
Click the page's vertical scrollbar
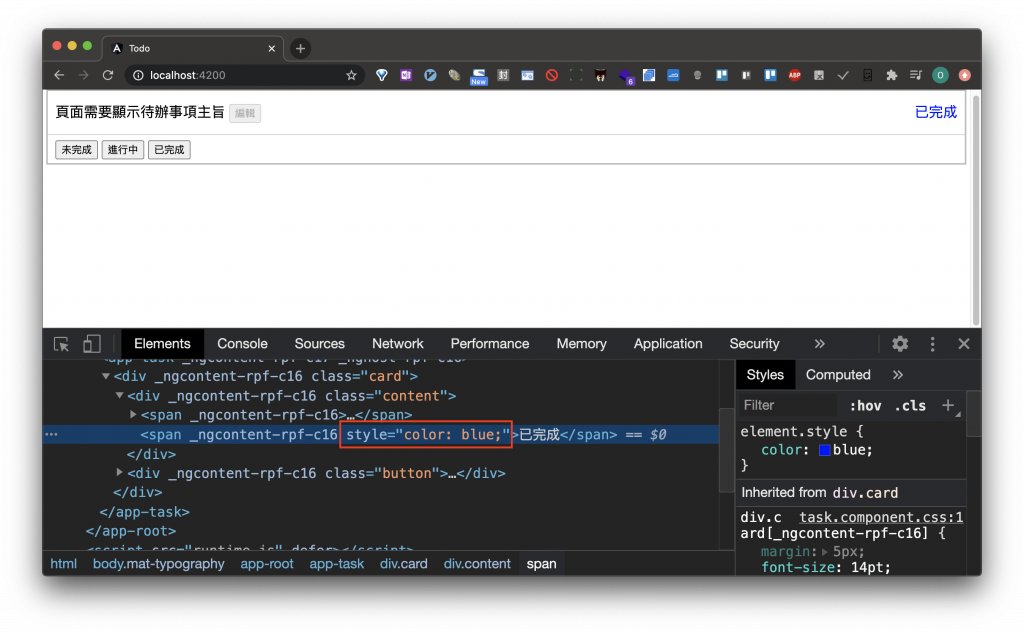click(976, 210)
